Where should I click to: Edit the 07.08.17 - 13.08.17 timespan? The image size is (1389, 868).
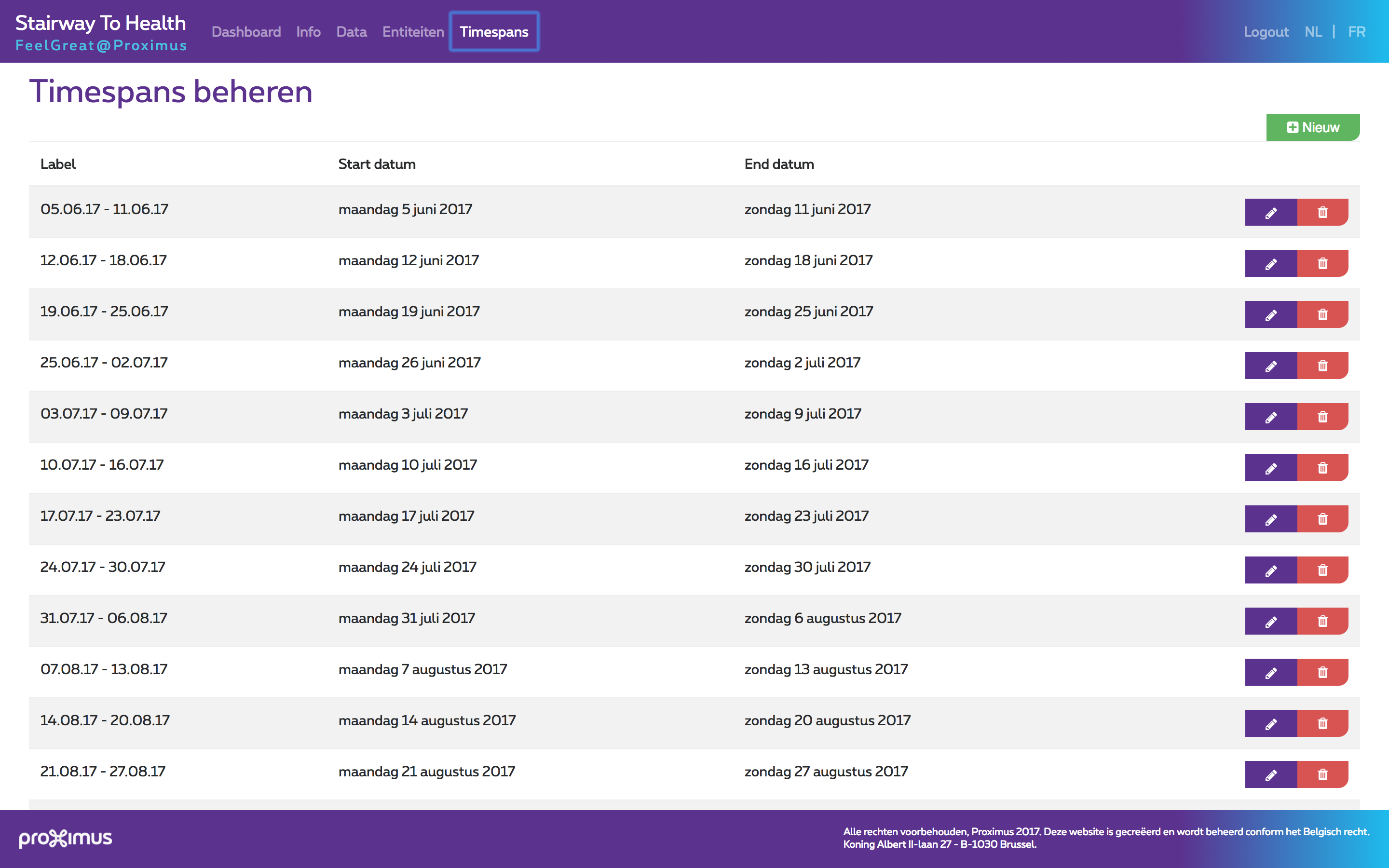pyautogui.click(x=1271, y=672)
